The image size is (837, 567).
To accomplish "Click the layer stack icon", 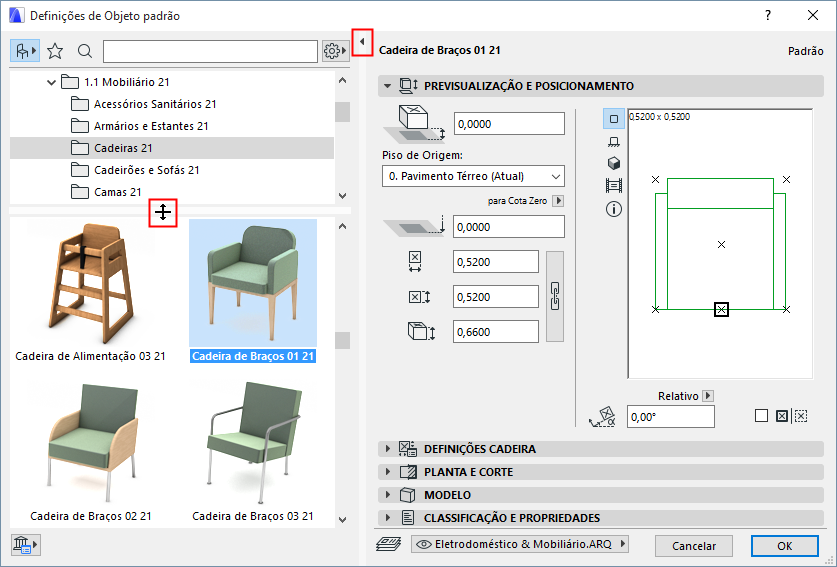I will click(389, 545).
